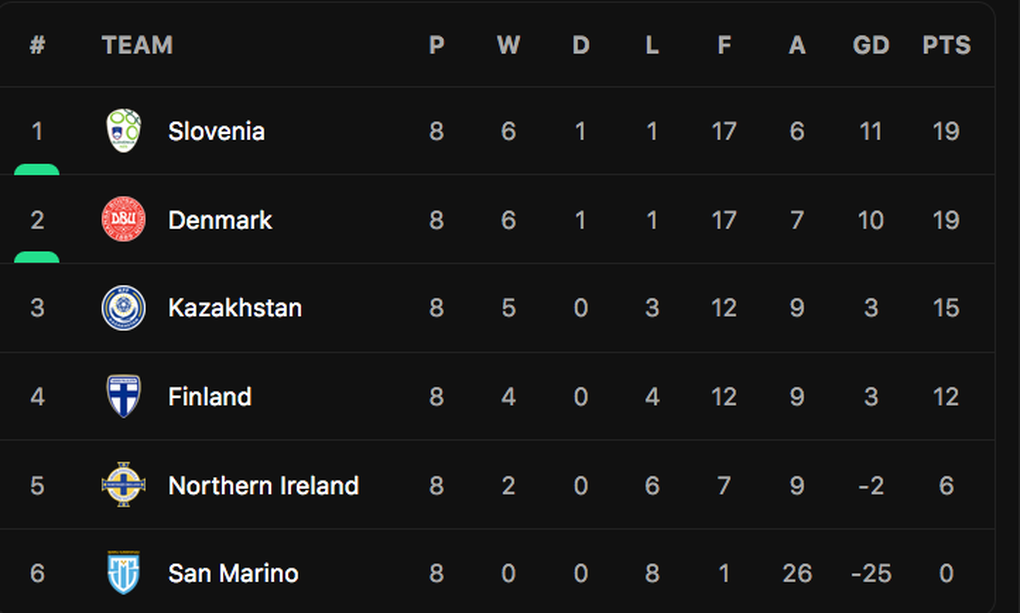Click the TEAM column header
Screen dimensions: 1020x613
tap(137, 45)
